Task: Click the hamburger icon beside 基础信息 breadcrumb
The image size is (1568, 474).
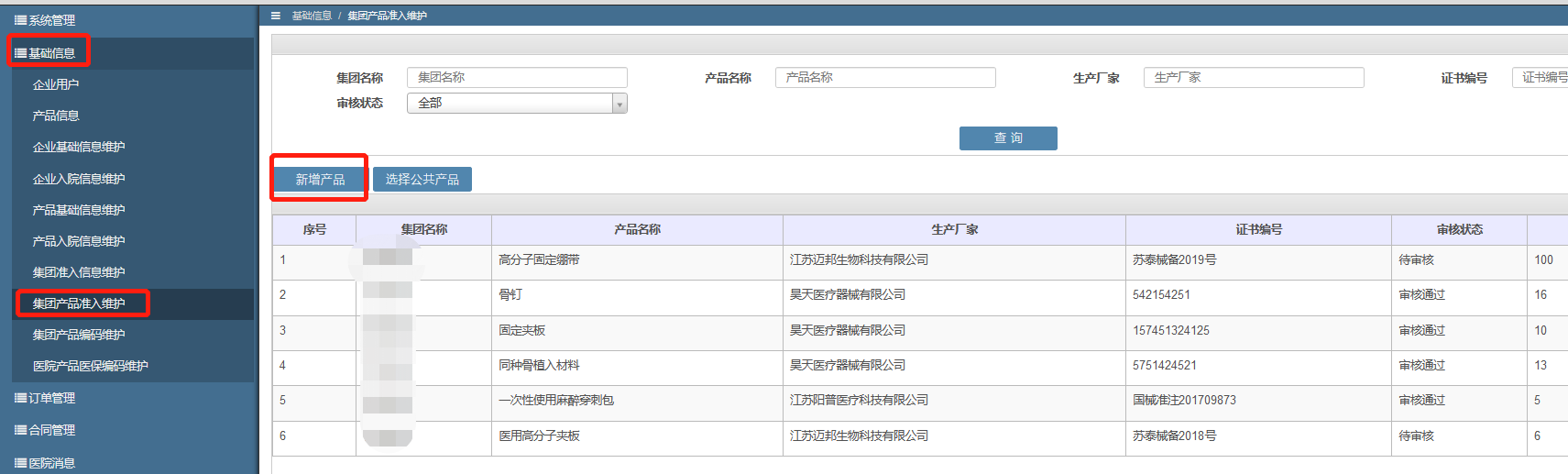Action: point(276,16)
